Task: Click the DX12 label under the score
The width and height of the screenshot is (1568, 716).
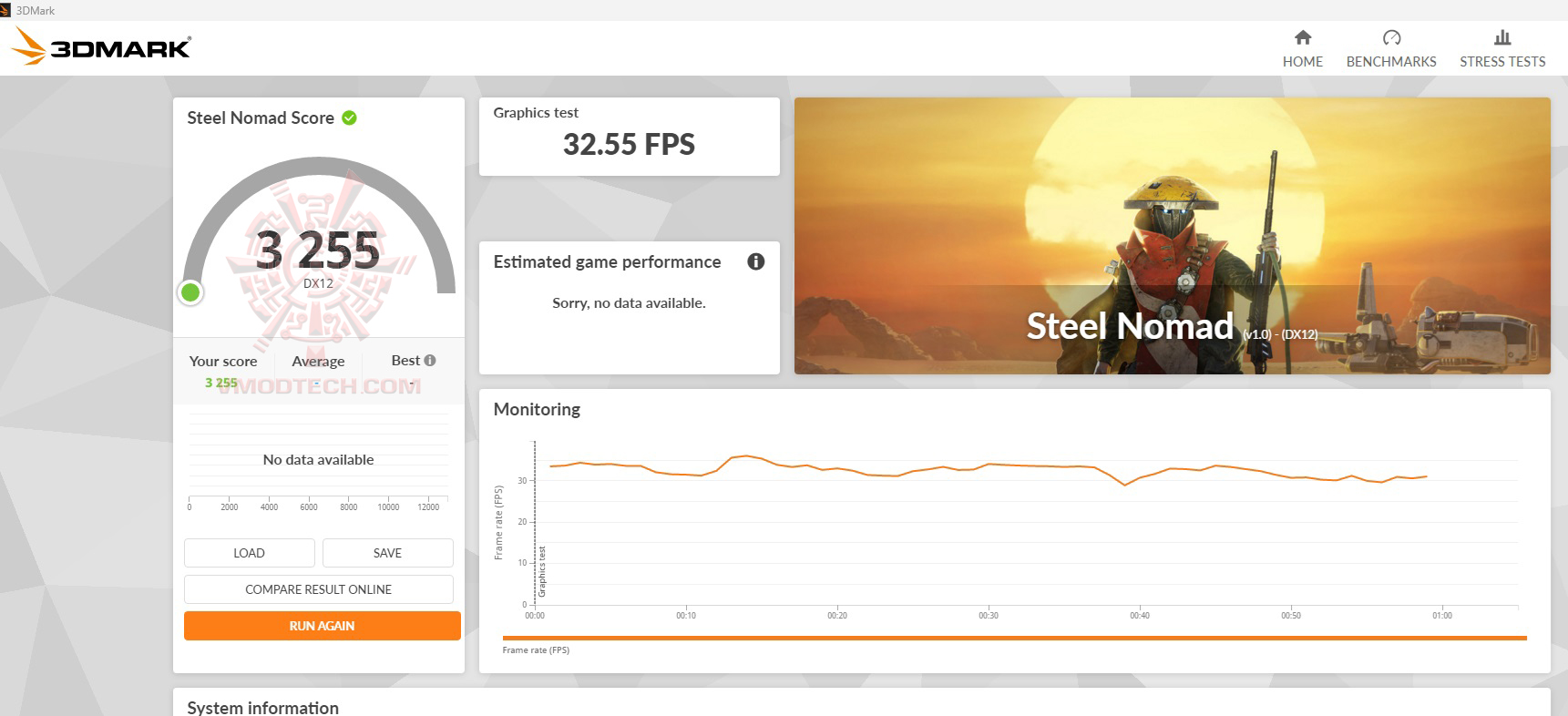Action: [x=318, y=283]
